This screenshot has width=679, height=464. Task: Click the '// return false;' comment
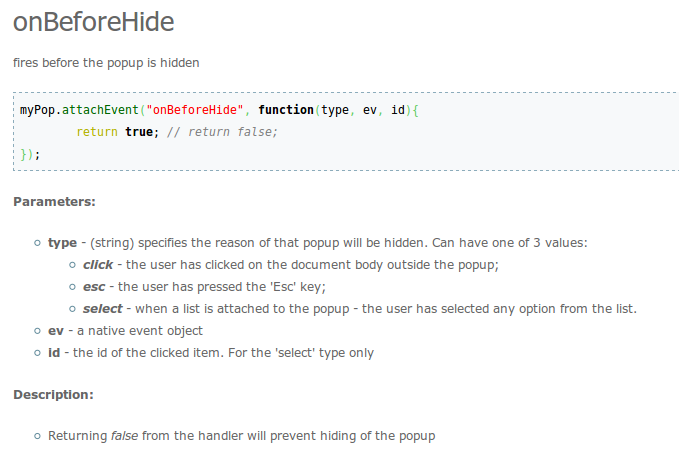[x=222, y=132]
